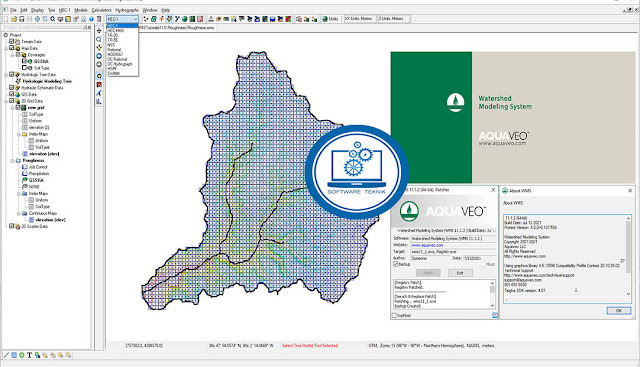Select the highlighted Select Tree Outlet tool
The width and height of the screenshot is (640, 367).
(99, 76)
